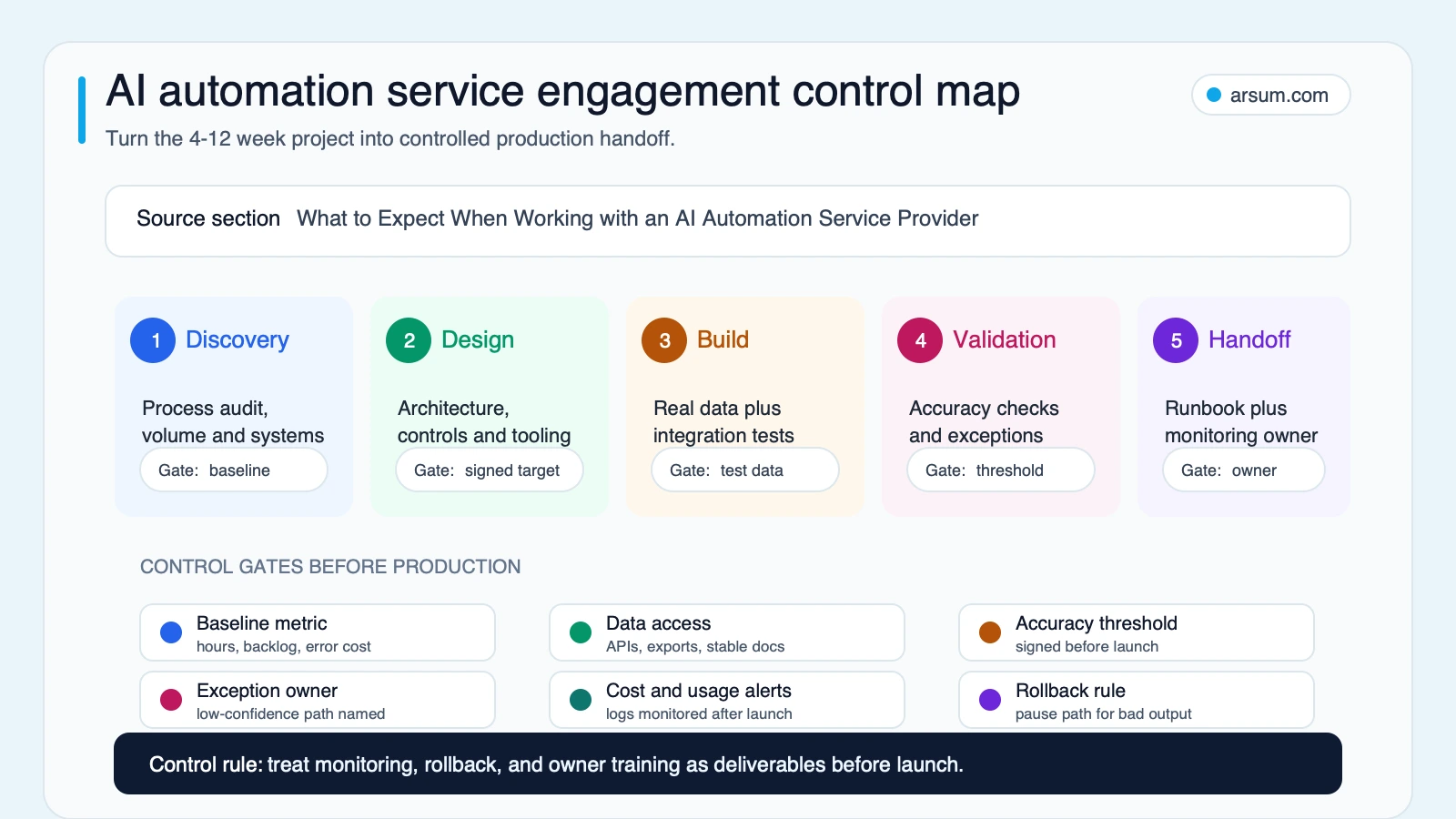Click 'APIs, exports, stable docs' subtitle
This screenshot has height=819, width=1456.
pyautogui.click(x=695, y=647)
